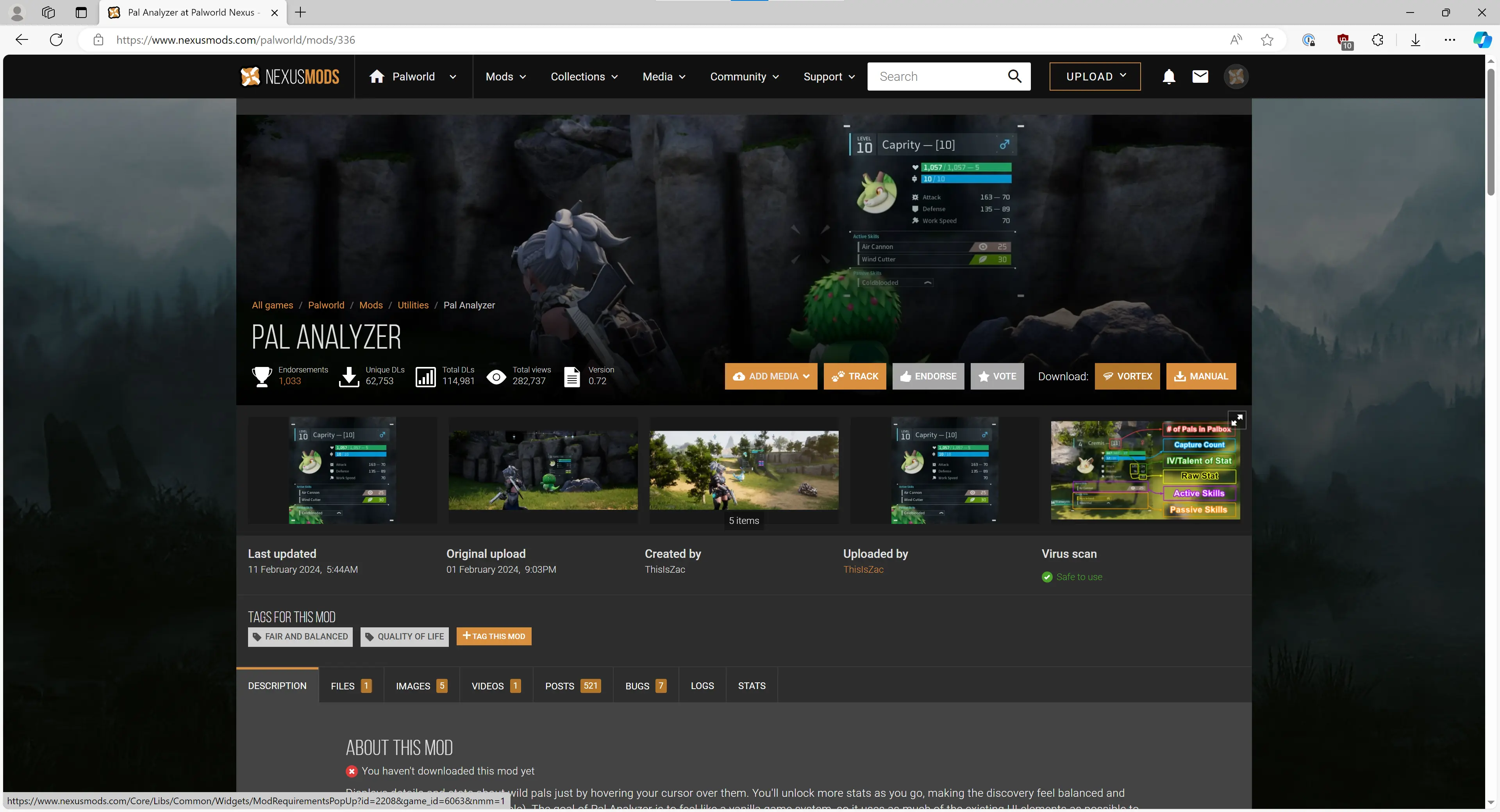Click the VOTE button
This screenshot has height=812, width=1500.
pos(997,376)
